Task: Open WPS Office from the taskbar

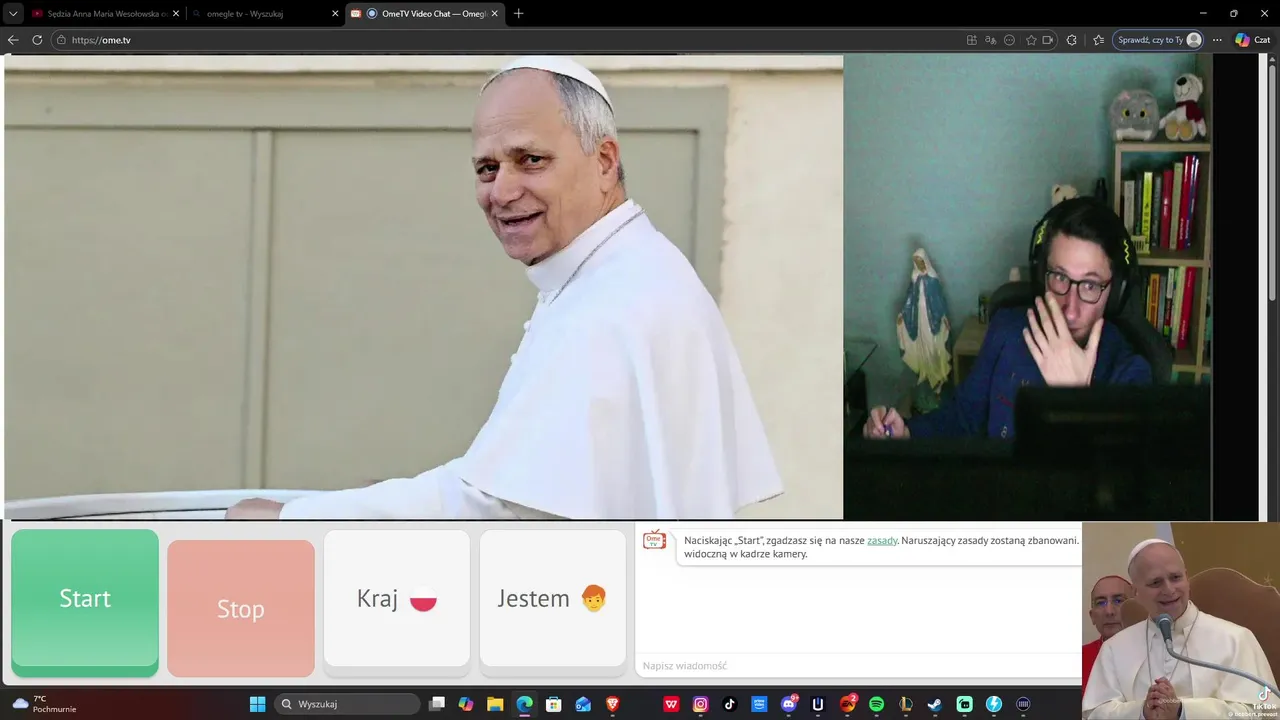Action: point(671,704)
